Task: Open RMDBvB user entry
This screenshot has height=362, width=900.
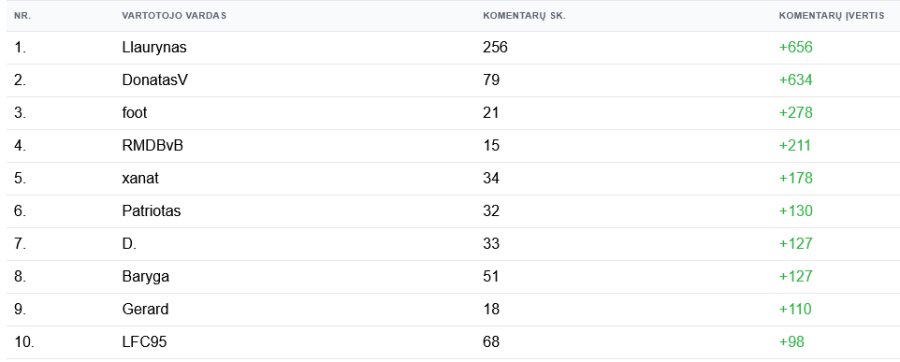Action: point(153,145)
